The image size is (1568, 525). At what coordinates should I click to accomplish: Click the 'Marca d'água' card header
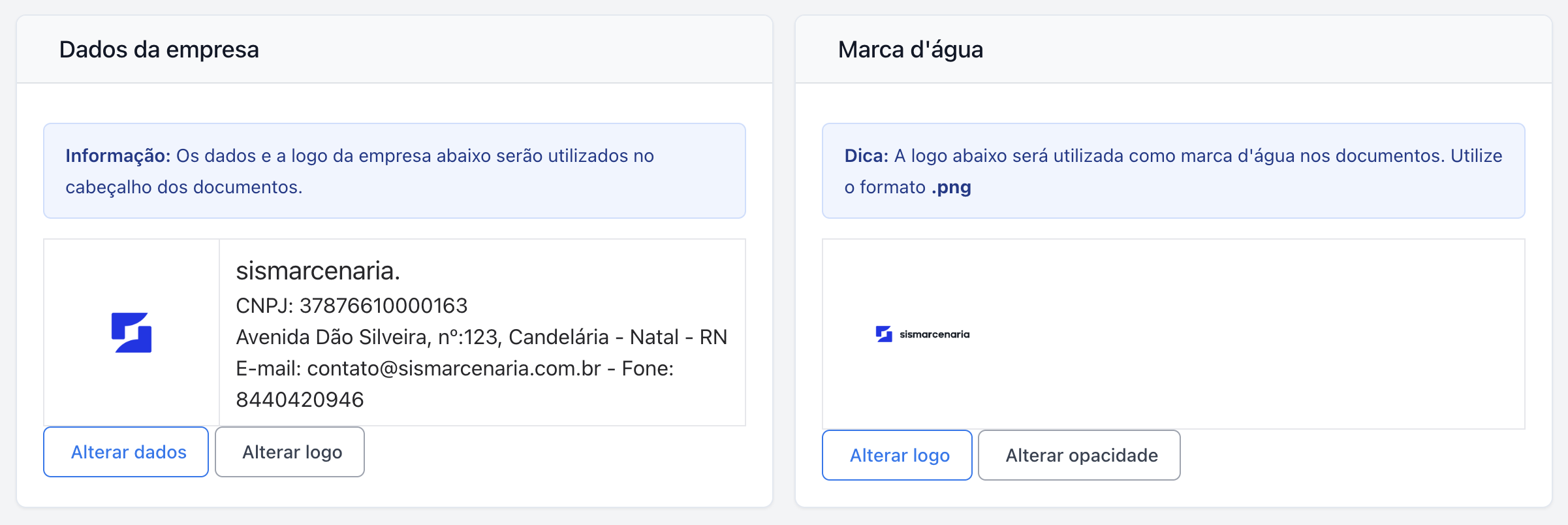click(x=910, y=50)
